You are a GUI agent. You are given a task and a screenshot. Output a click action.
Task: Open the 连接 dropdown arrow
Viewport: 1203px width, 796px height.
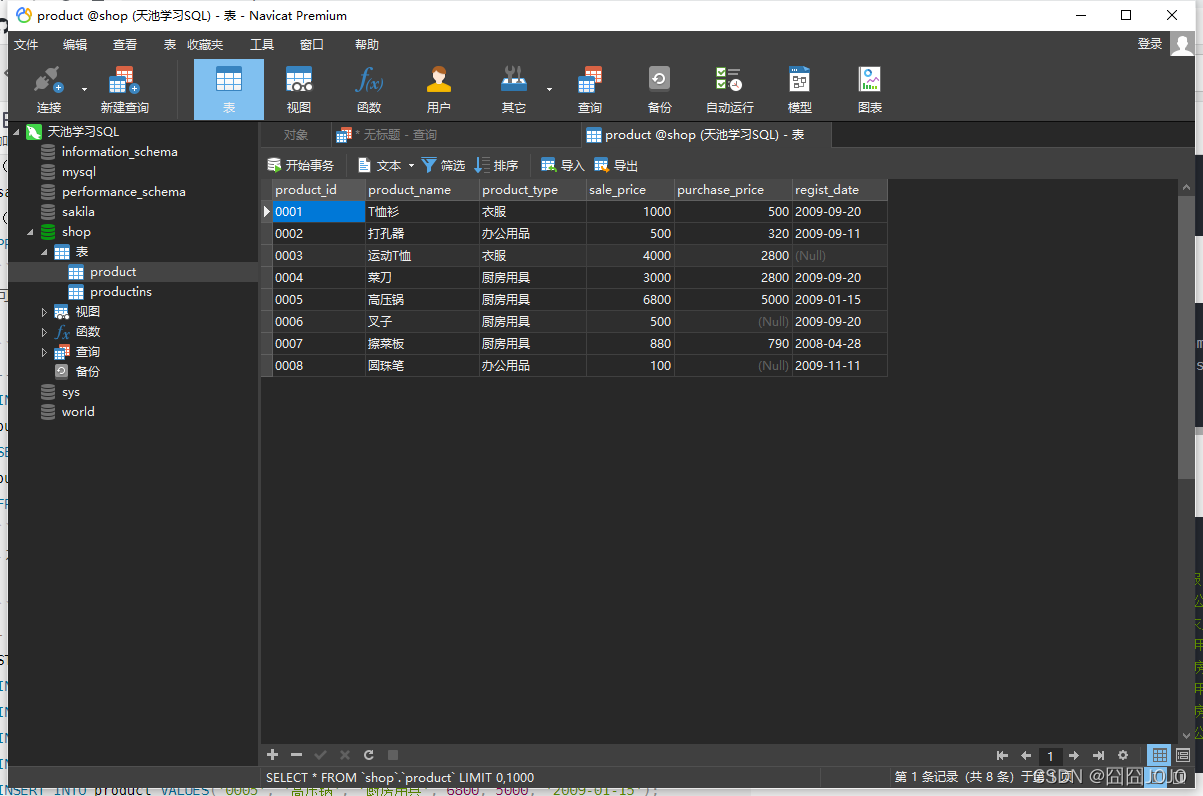(x=84, y=90)
